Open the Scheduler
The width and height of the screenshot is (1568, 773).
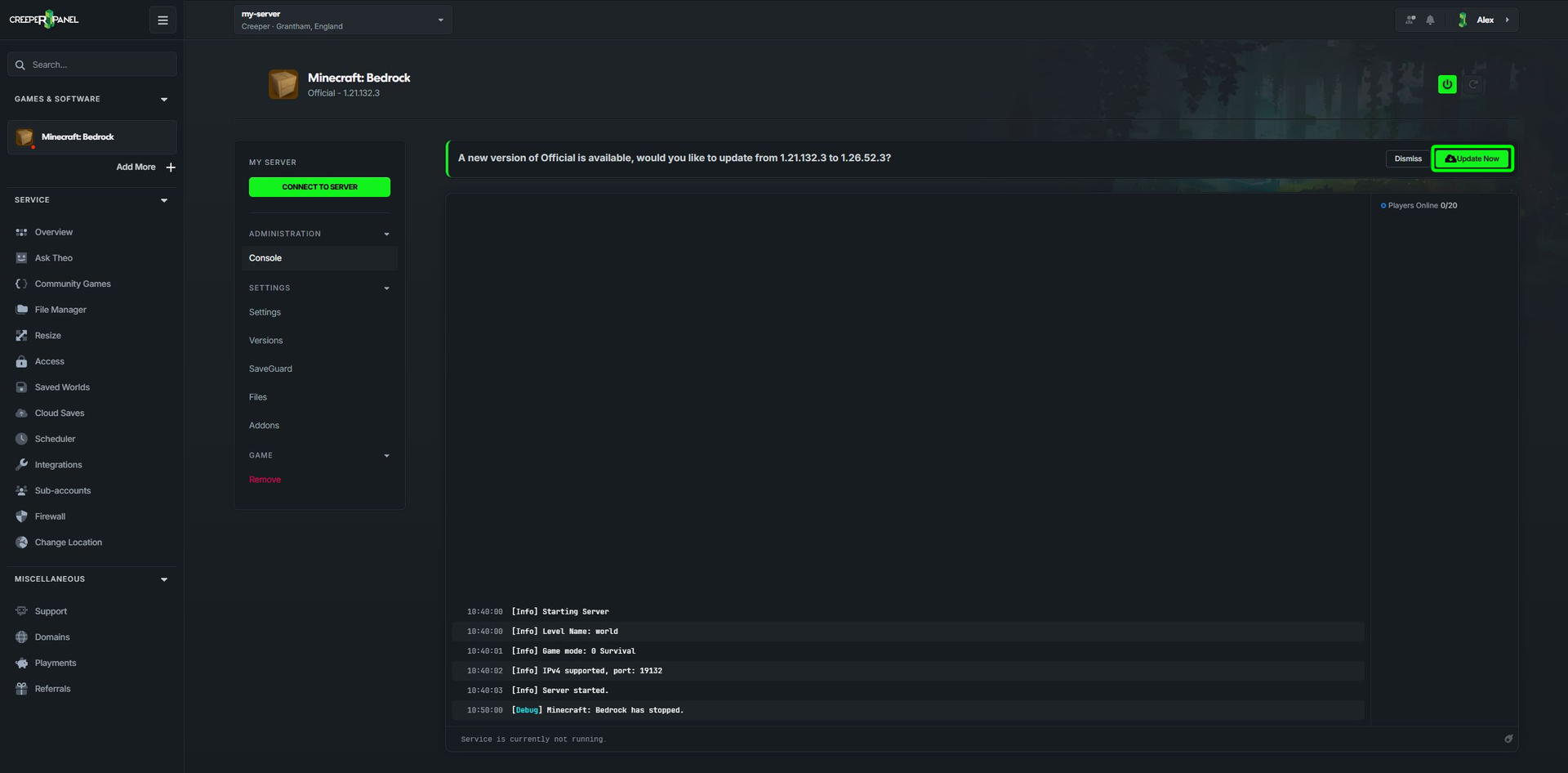click(x=55, y=440)
